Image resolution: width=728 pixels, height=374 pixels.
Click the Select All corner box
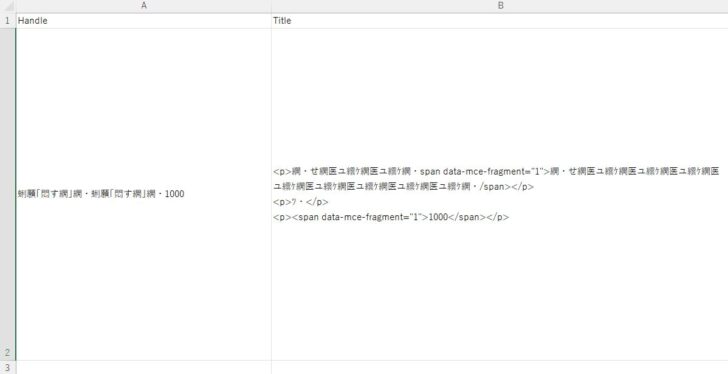pos(7,6)
